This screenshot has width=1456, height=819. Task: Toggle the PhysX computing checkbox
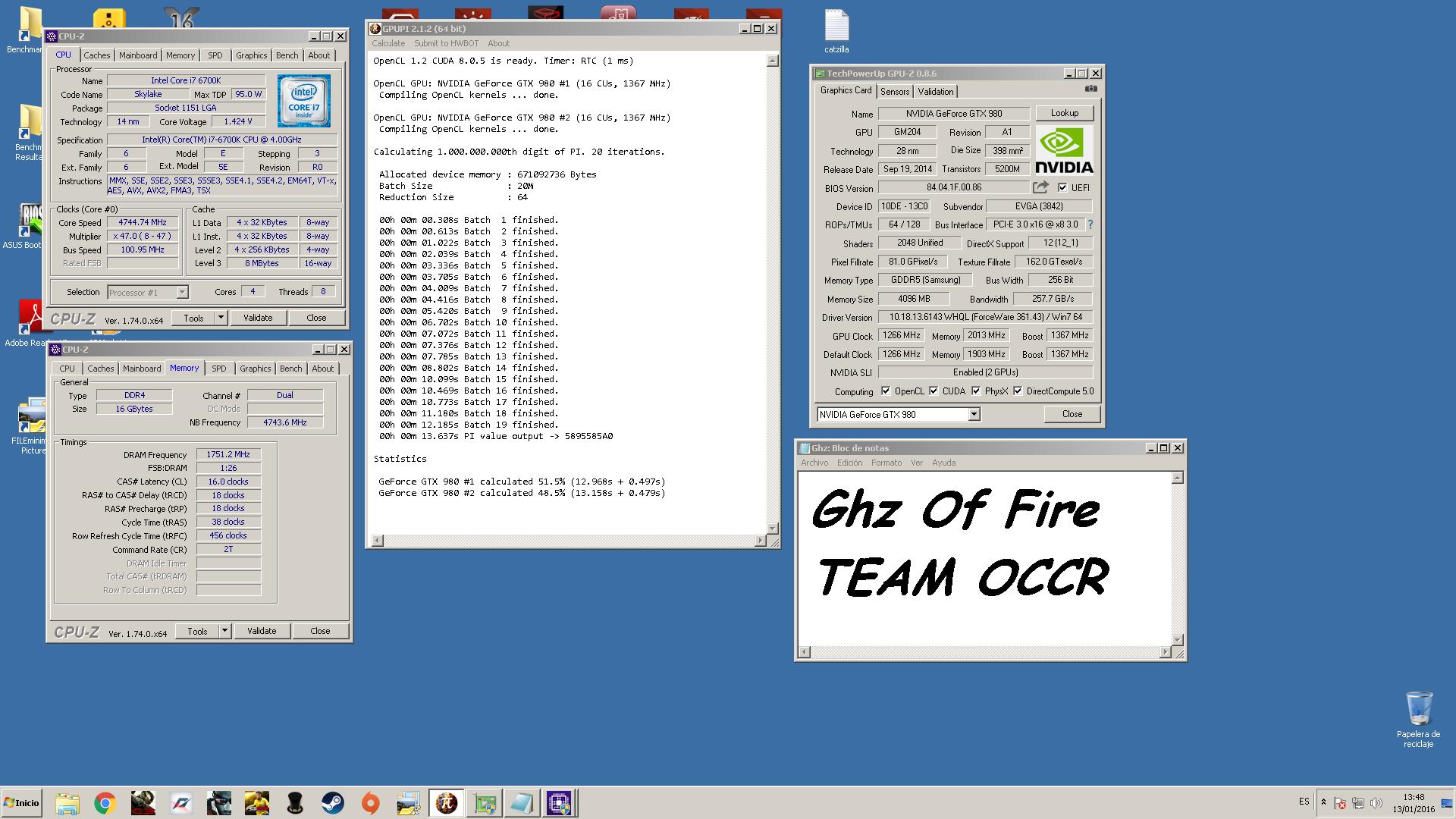coord(976,391)
